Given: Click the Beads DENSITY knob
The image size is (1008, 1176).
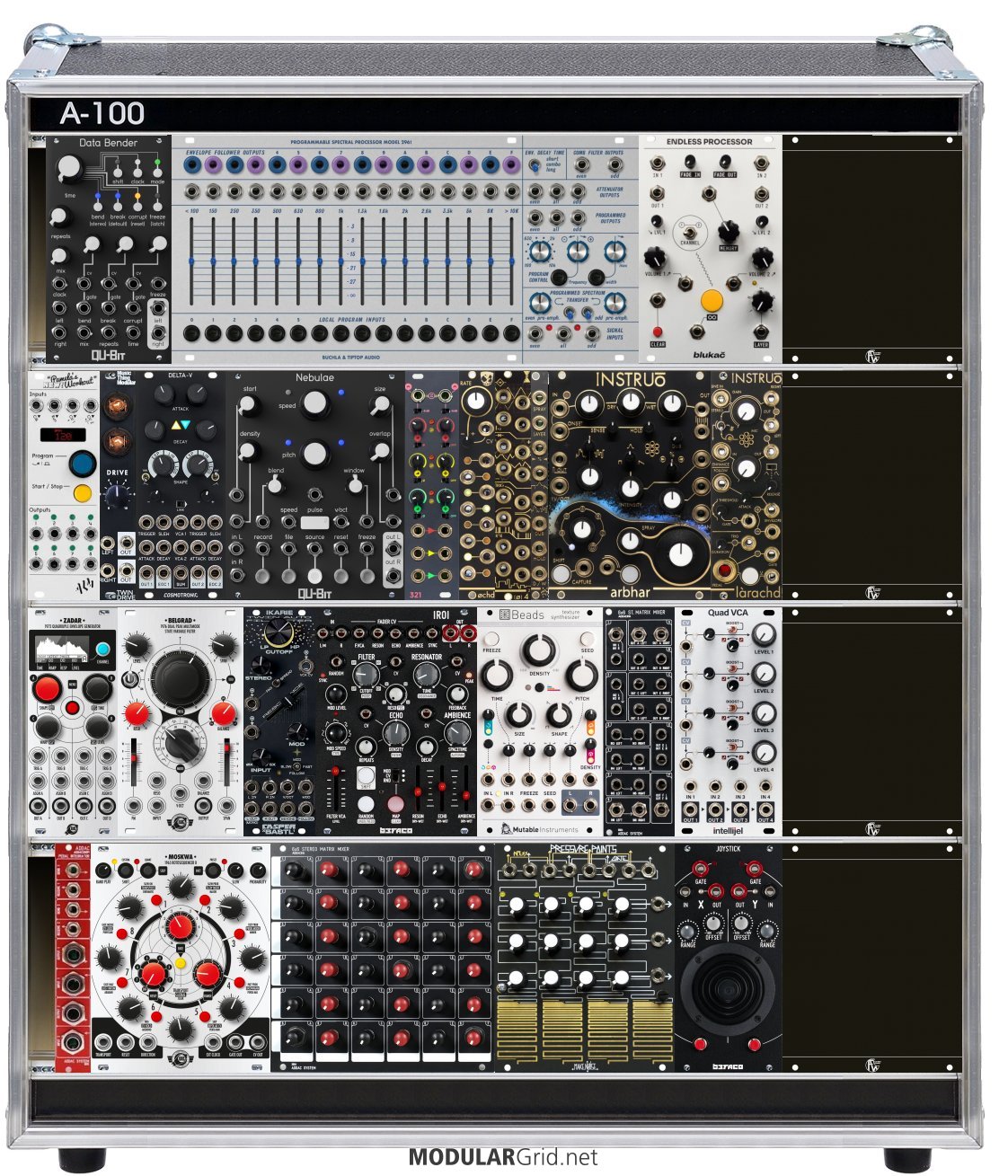Looking at the screenshot, I should point(539,649).
